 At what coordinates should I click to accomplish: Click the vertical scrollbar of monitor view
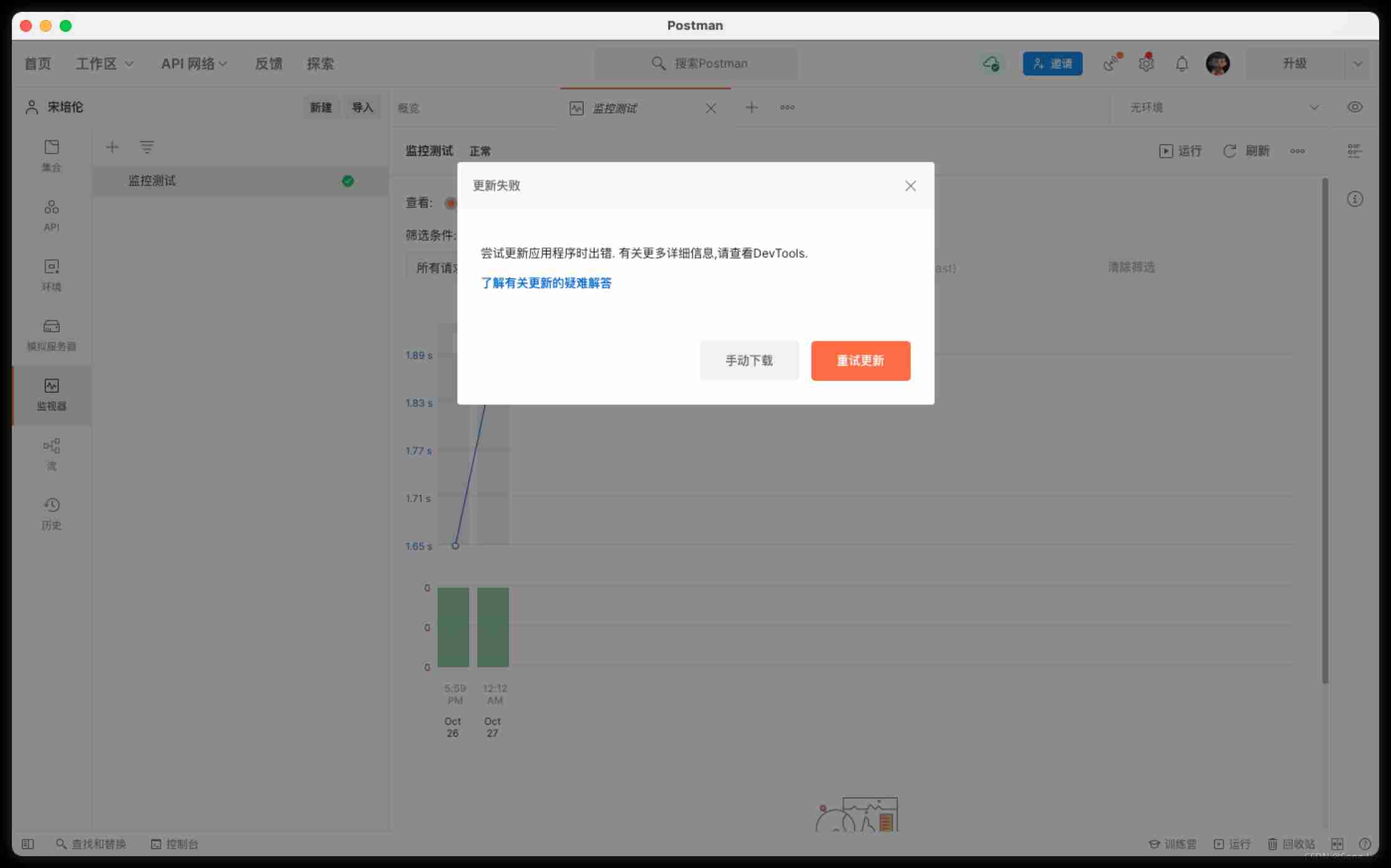pos(1324,430)
